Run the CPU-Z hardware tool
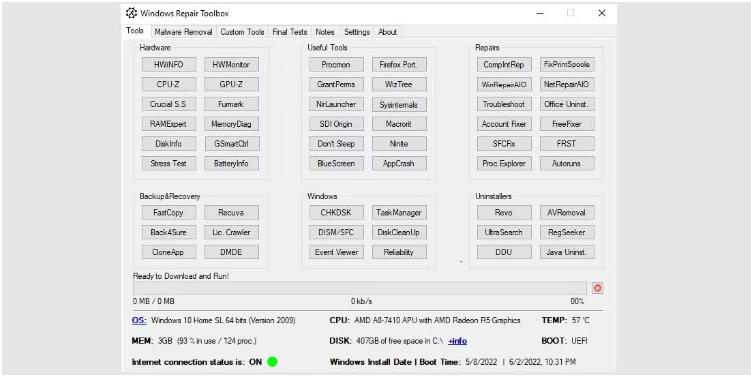Screen dimensions: 751x376 pyautogui.click(x=169, y=84)
